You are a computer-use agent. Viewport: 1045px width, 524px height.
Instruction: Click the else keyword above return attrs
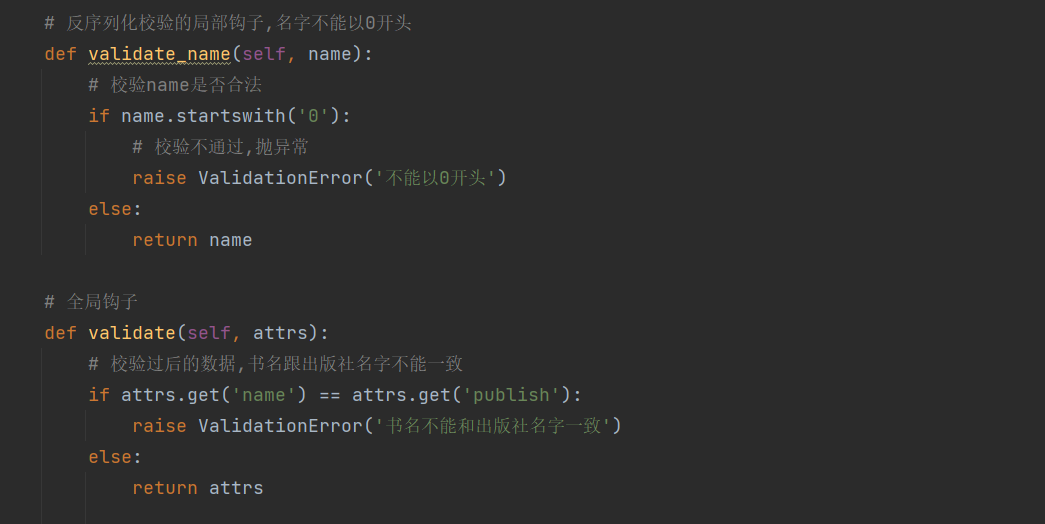coord(110,457)
